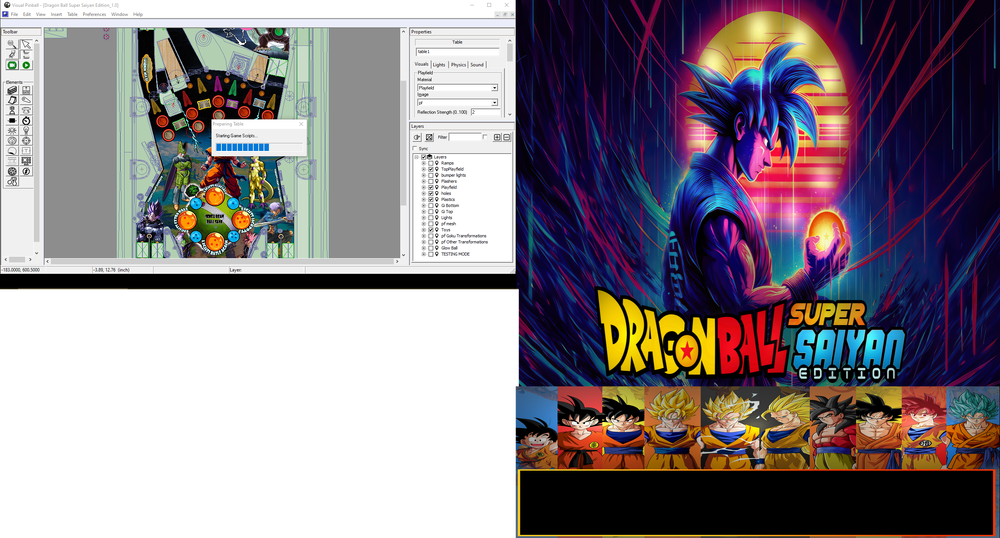Select the Ramp element tool
The image size is (1000, 538).
tap(11, 100)
